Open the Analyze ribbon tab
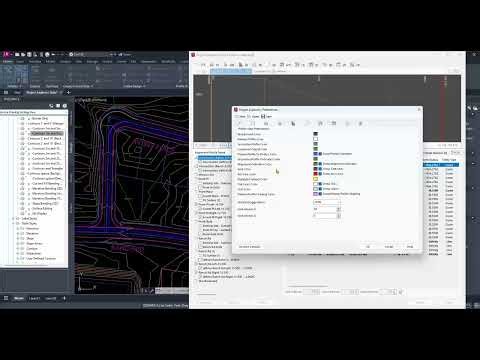This screenshot has width=480, height=360. click(x=65, y=62)
